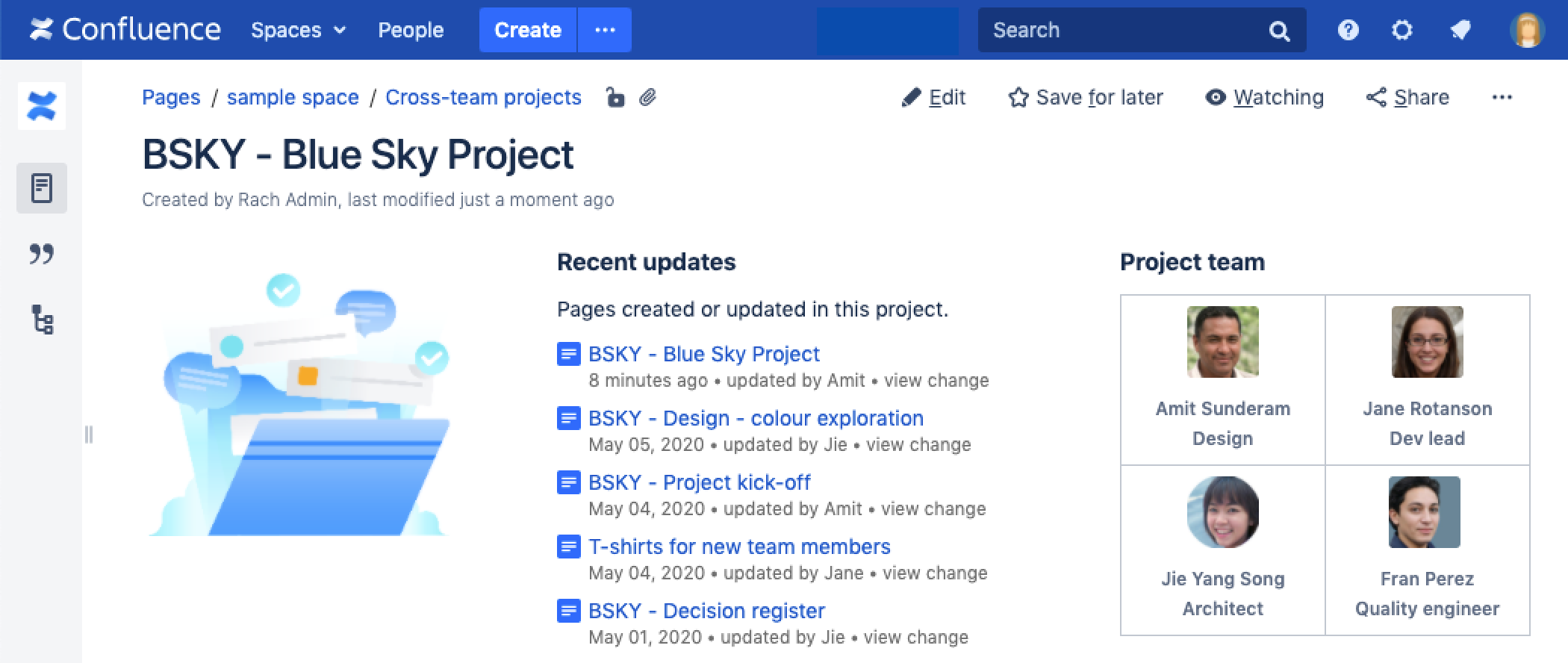Expand the Spaces dropdown menu

(298, 31)
